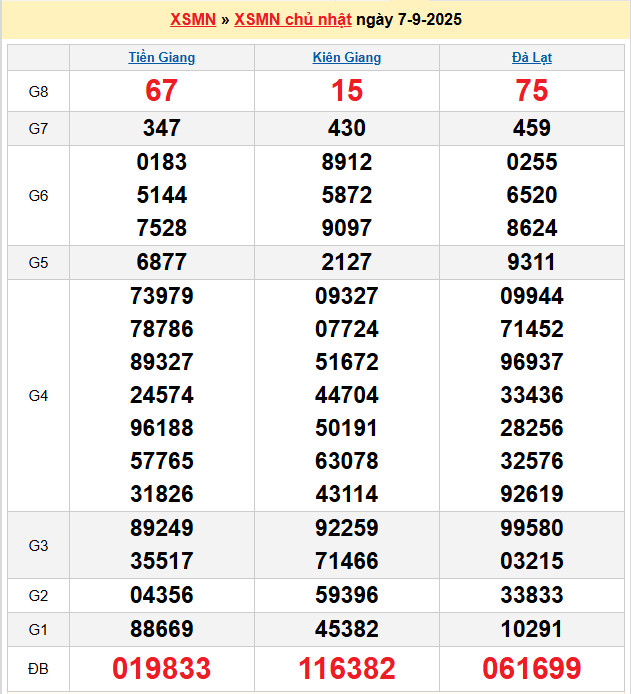Screen dimensions: 631x694
Task: Select G7 number 459
Action: [531, 128]
